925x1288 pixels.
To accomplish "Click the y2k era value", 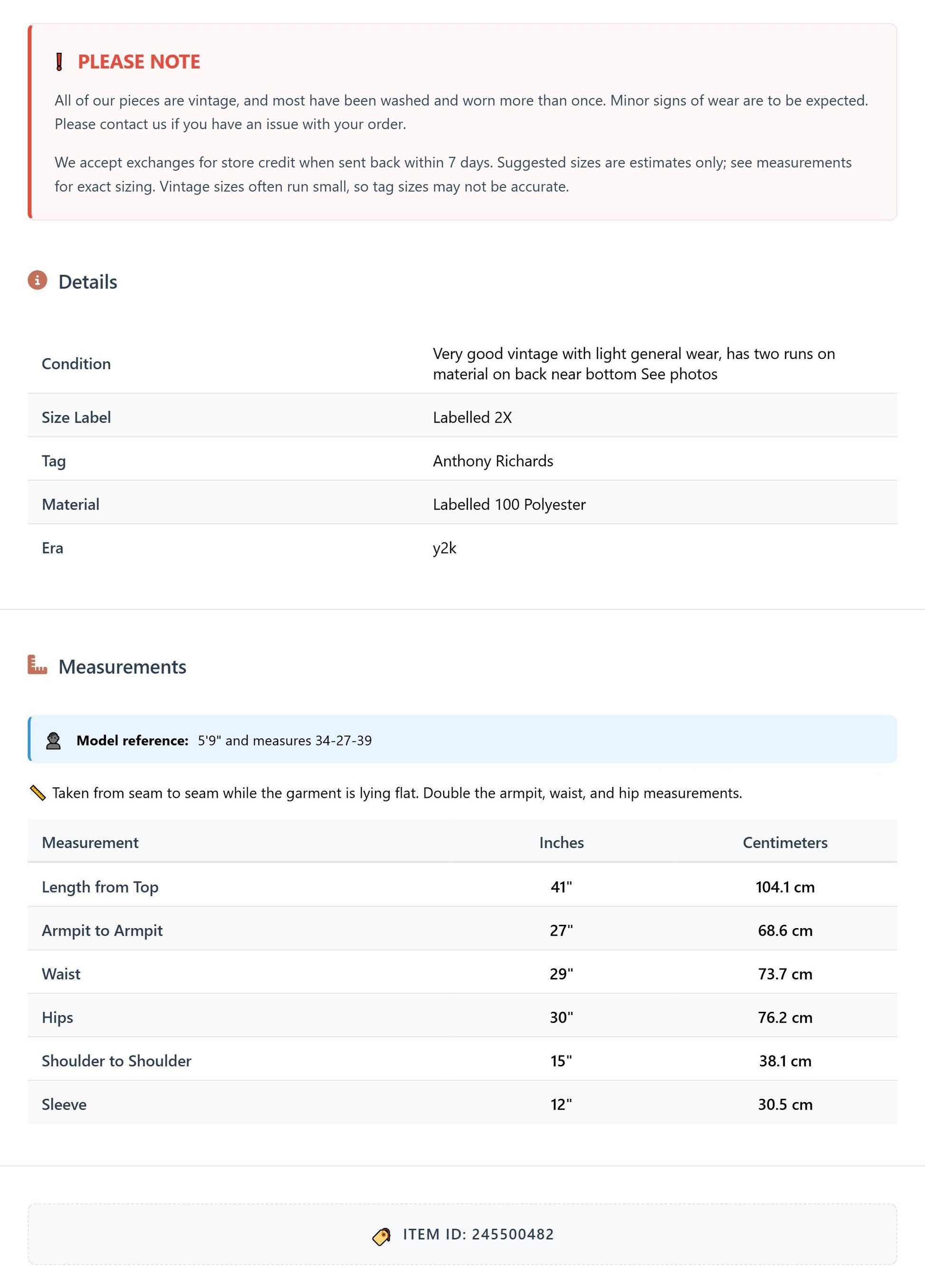I will (x=444, y=548).
